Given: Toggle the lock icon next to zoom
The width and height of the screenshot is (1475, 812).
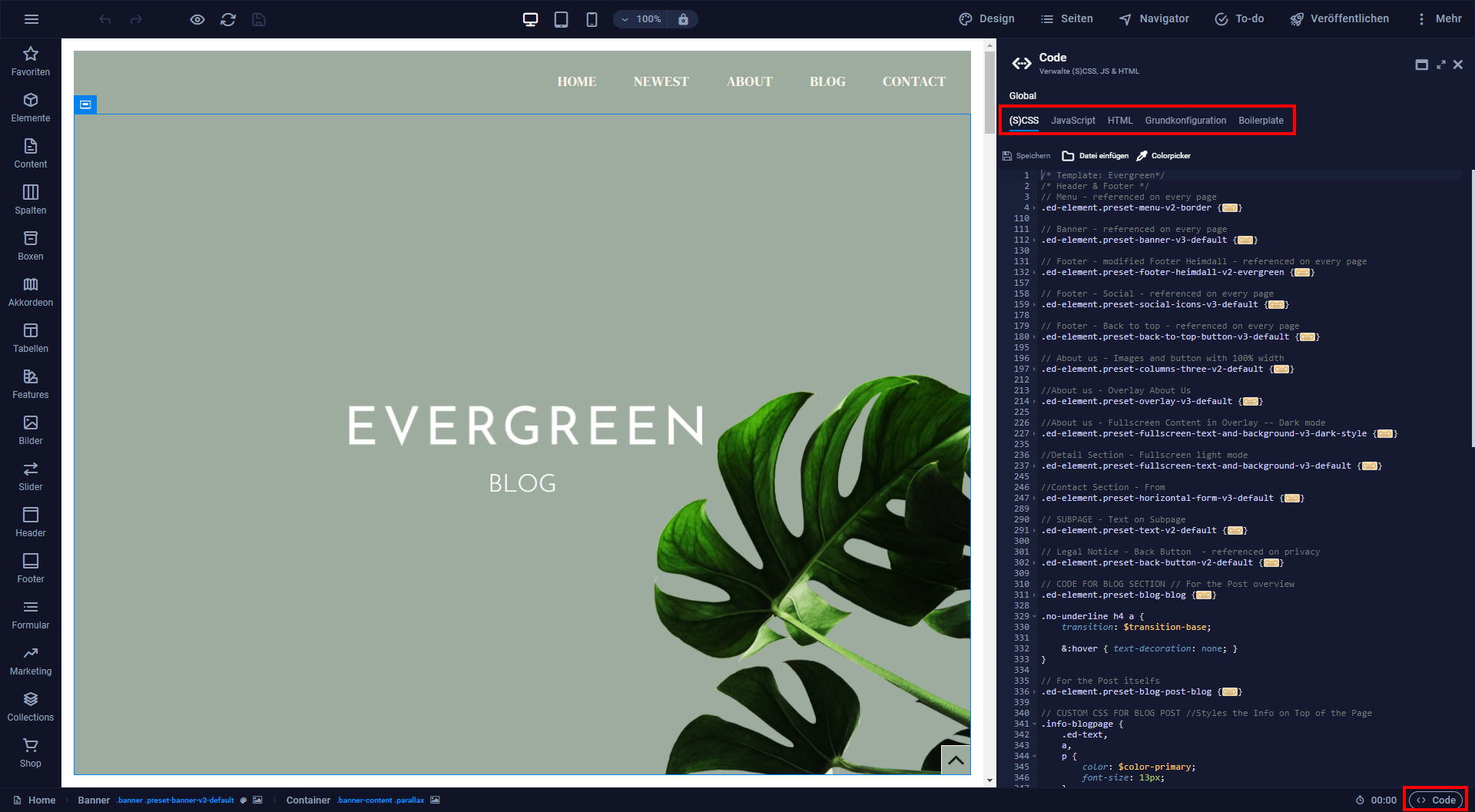Looking at the screenshot, I should click(683, 19).
